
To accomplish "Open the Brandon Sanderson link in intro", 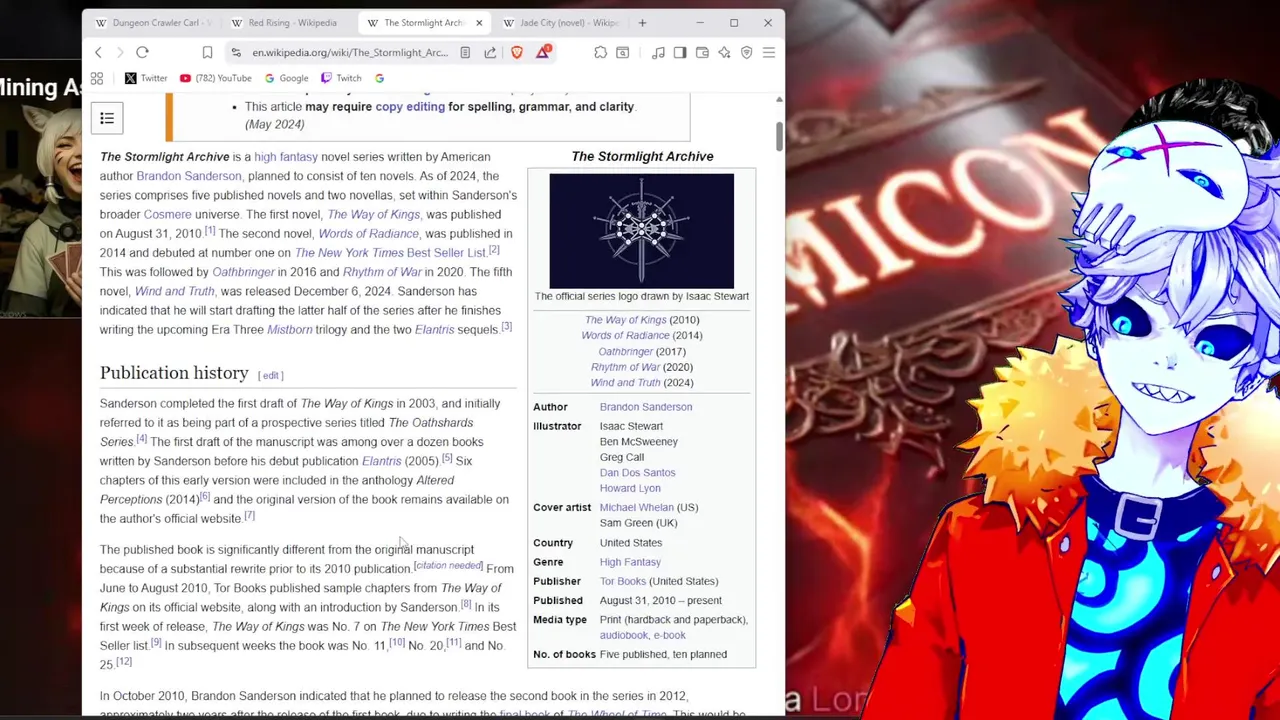I will pyautogui.click(x=188, y=176).
